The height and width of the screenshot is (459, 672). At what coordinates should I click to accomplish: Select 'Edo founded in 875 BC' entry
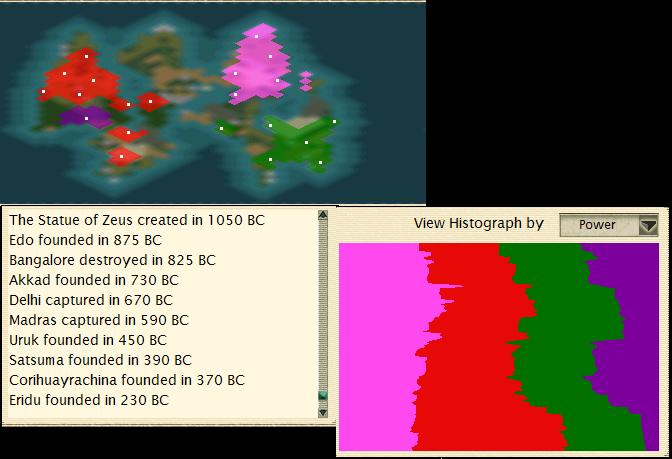click(x=85, y=240)
